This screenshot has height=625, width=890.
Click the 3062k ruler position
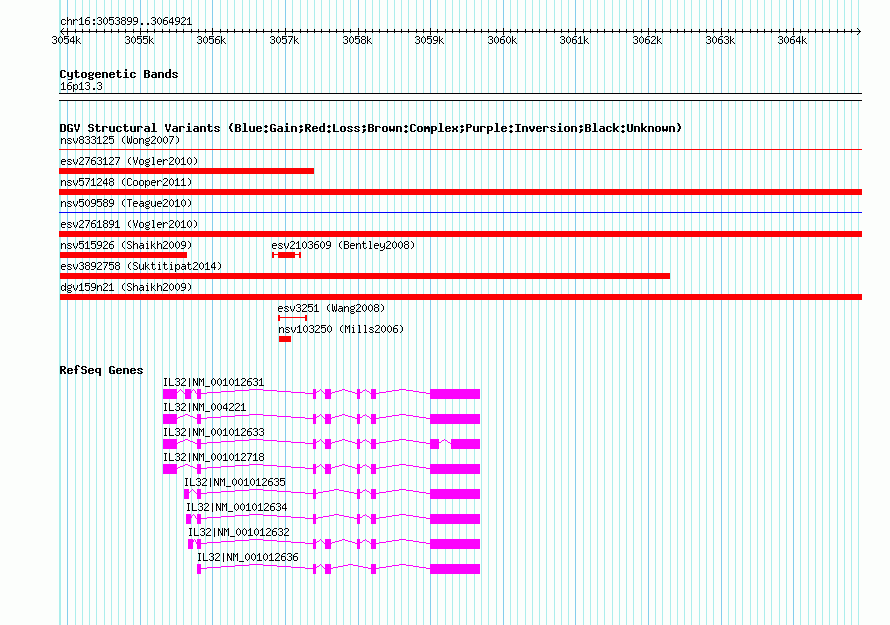(x=647, y=40)
